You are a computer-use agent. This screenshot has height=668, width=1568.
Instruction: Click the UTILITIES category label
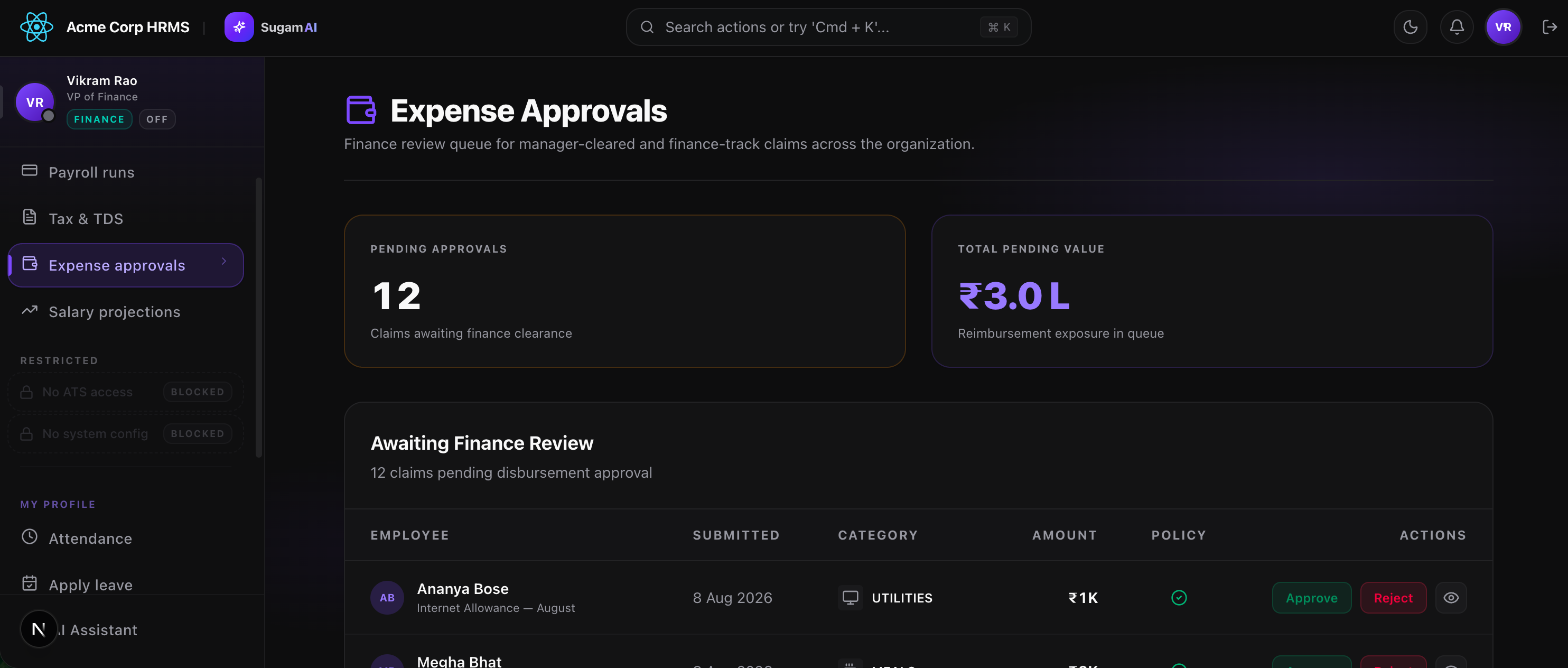click(x=901, y=598)
